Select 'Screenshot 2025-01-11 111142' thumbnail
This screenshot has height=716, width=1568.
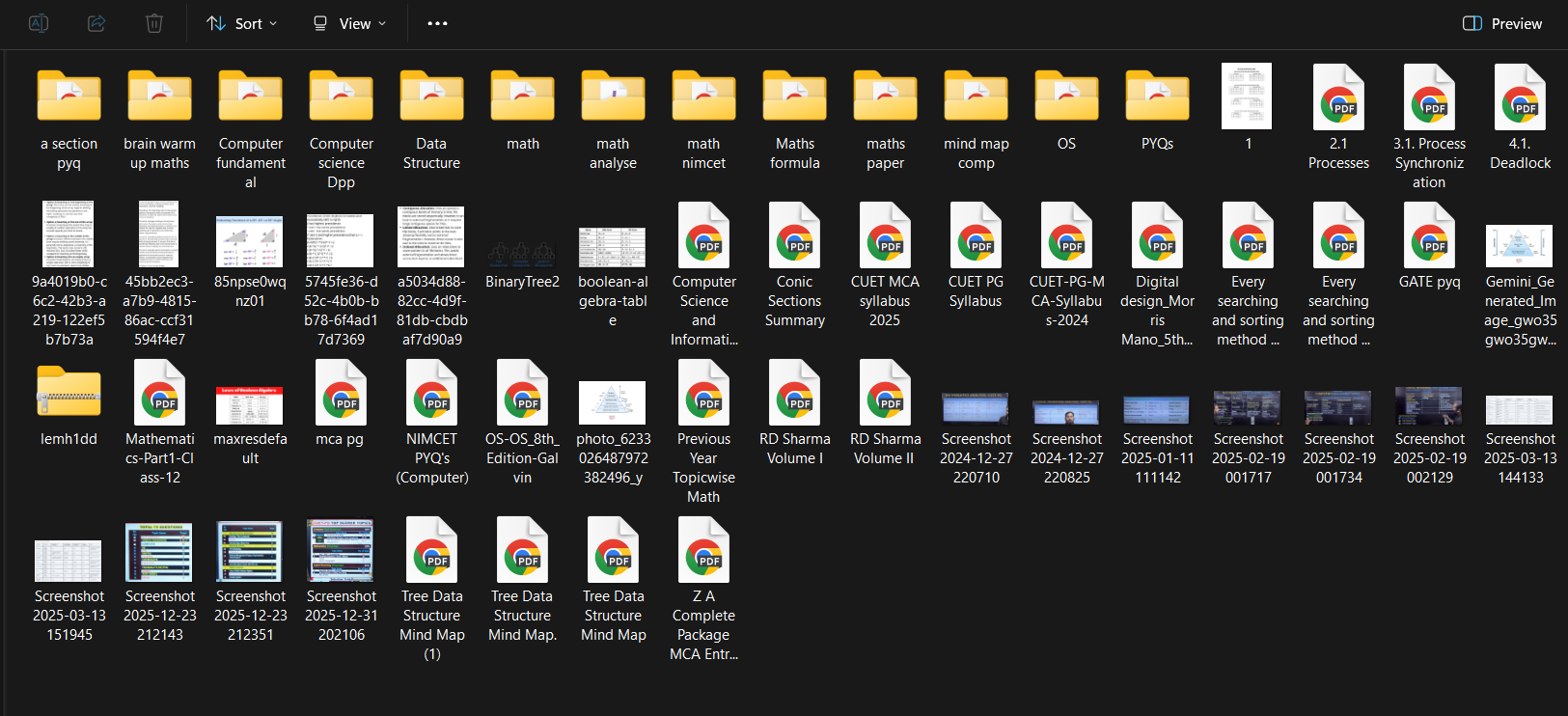pos(1157,409)
